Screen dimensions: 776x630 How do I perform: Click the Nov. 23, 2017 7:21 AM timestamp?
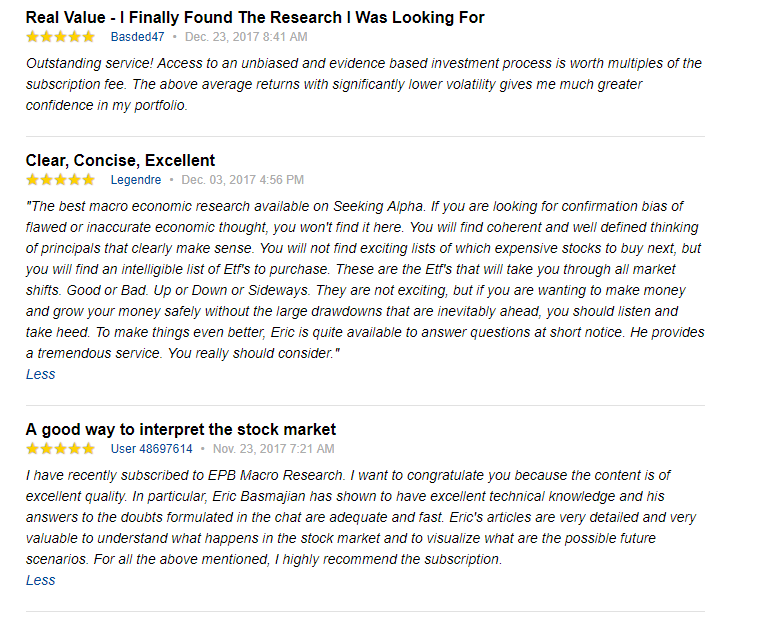click(x=273, y=449)
